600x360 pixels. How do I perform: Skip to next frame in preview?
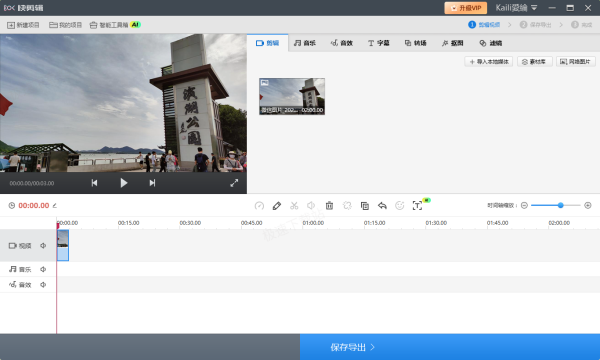click(152, 183)
